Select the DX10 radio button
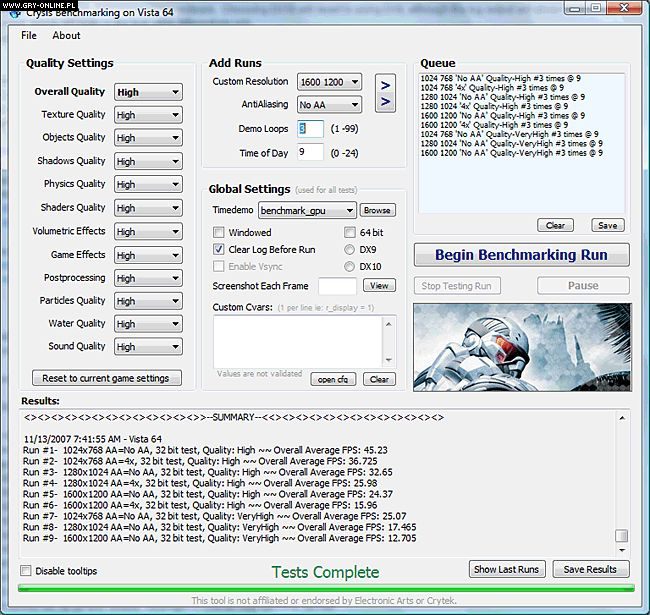 (x=350, y=267)
